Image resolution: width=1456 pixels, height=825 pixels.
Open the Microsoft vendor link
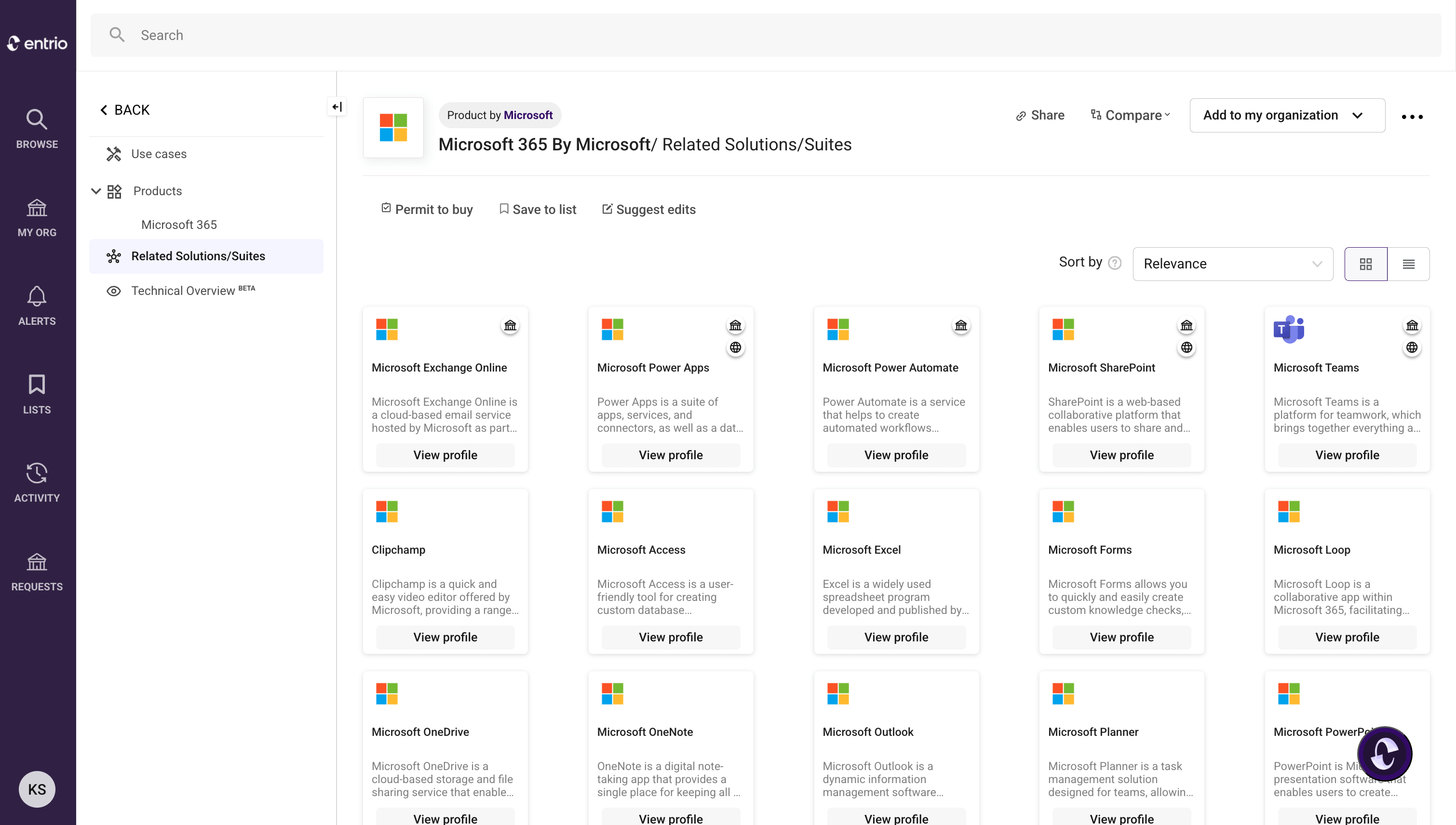click(x=527, y=115)
